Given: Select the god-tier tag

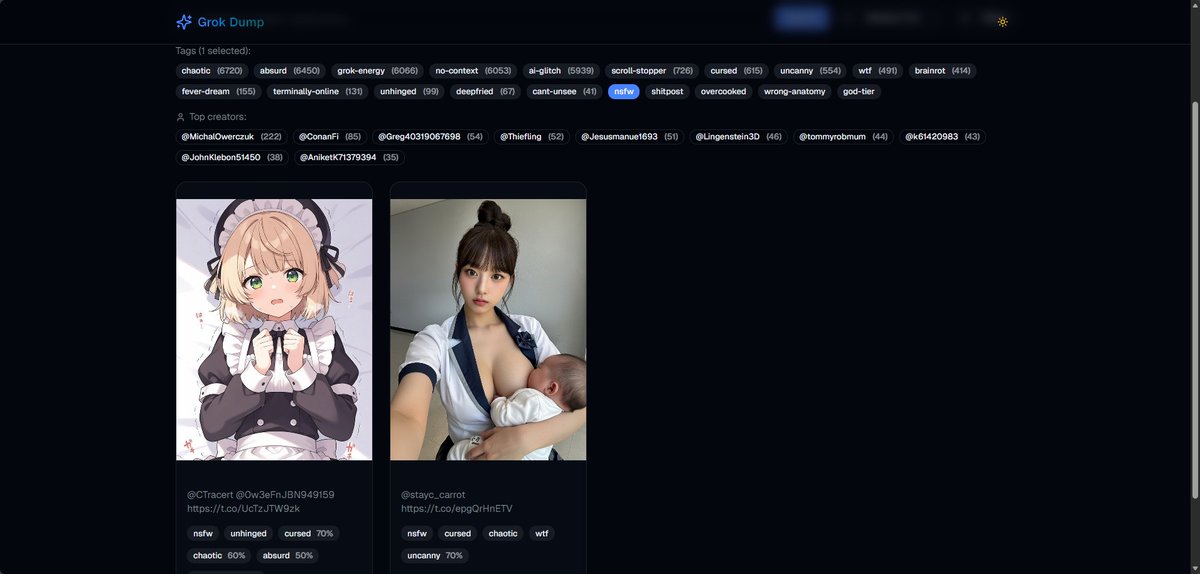Looking at the screenshot, I should click(x=859, y=91).
